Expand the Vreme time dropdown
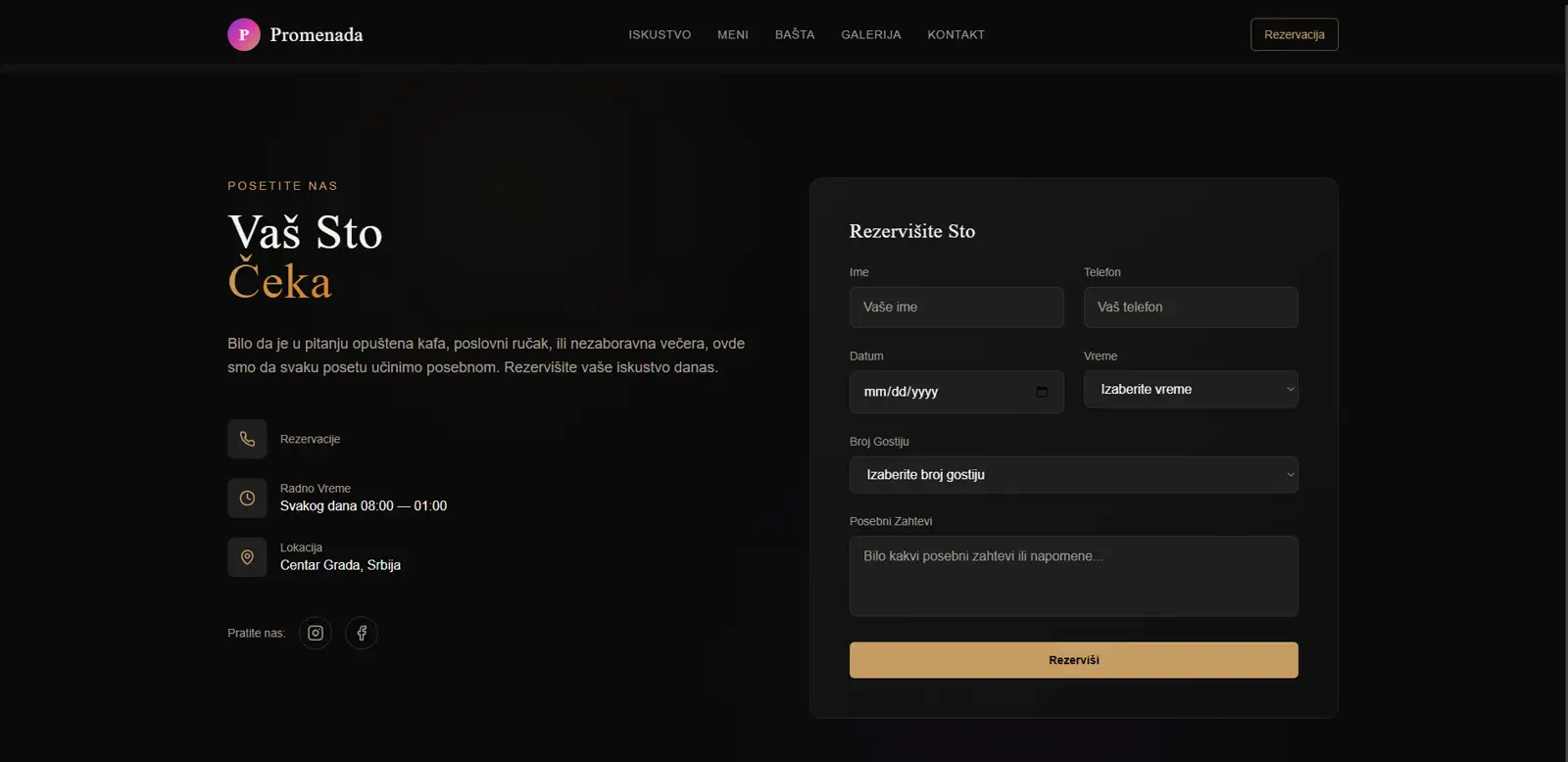The height and width of the screenshot is (762, 1568). [1190, 389]
